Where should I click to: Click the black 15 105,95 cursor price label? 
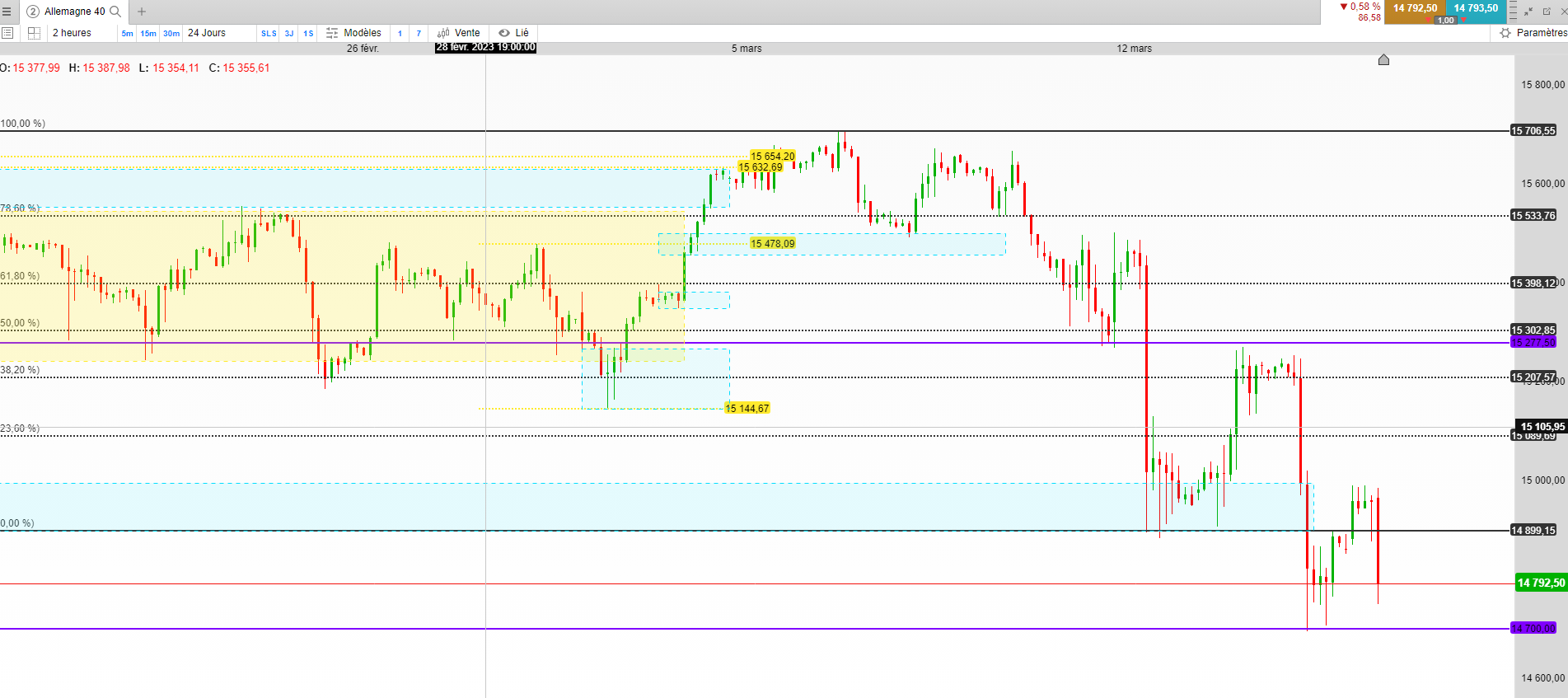(1542, 427)
